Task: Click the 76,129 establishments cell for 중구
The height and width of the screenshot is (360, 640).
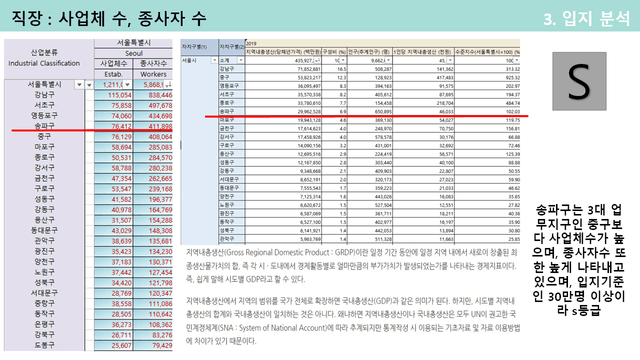Action: (114, 137)
